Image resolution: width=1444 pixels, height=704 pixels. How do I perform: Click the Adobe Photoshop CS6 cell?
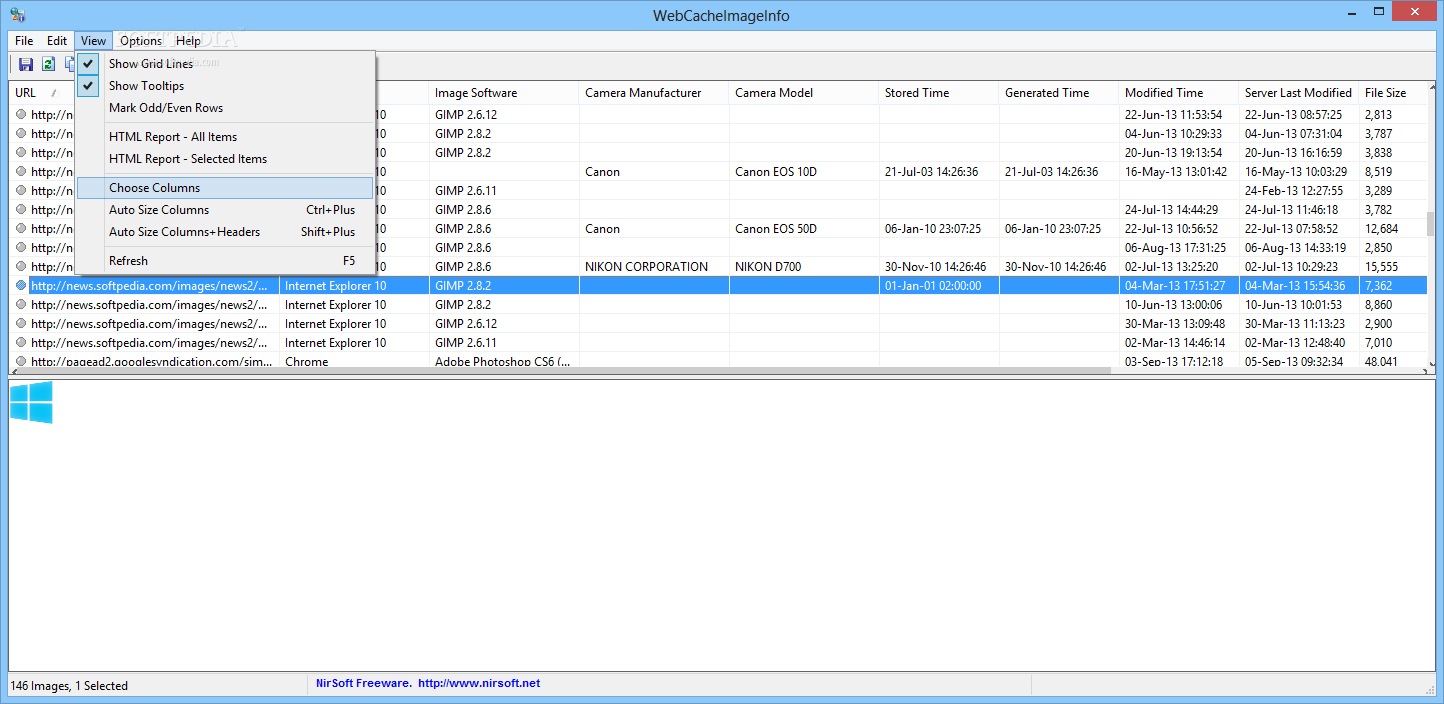504,362
